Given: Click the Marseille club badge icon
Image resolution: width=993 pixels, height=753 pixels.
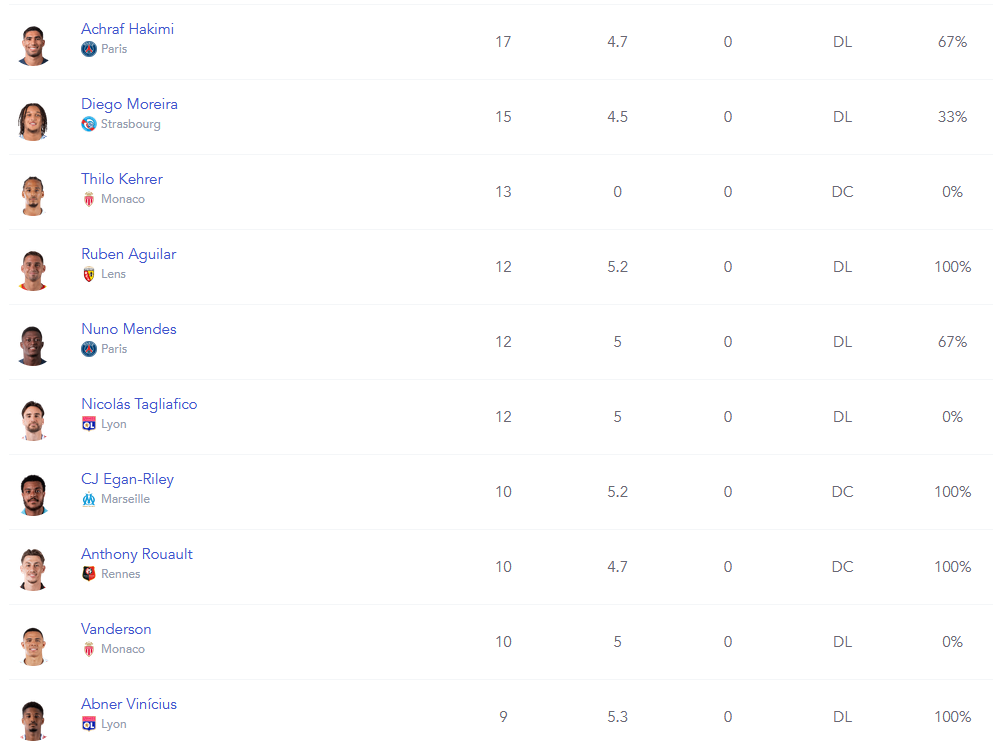Looking at the screenshot, I should tap(89, 499).
